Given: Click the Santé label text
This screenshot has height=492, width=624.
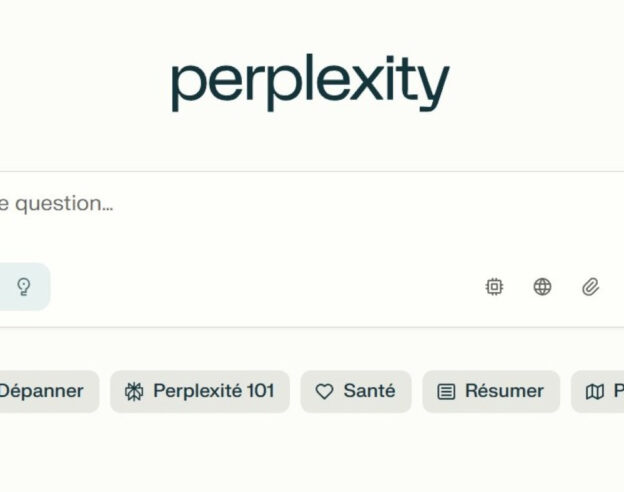Looking at the screenshot, I should click(x=369, y=390).
